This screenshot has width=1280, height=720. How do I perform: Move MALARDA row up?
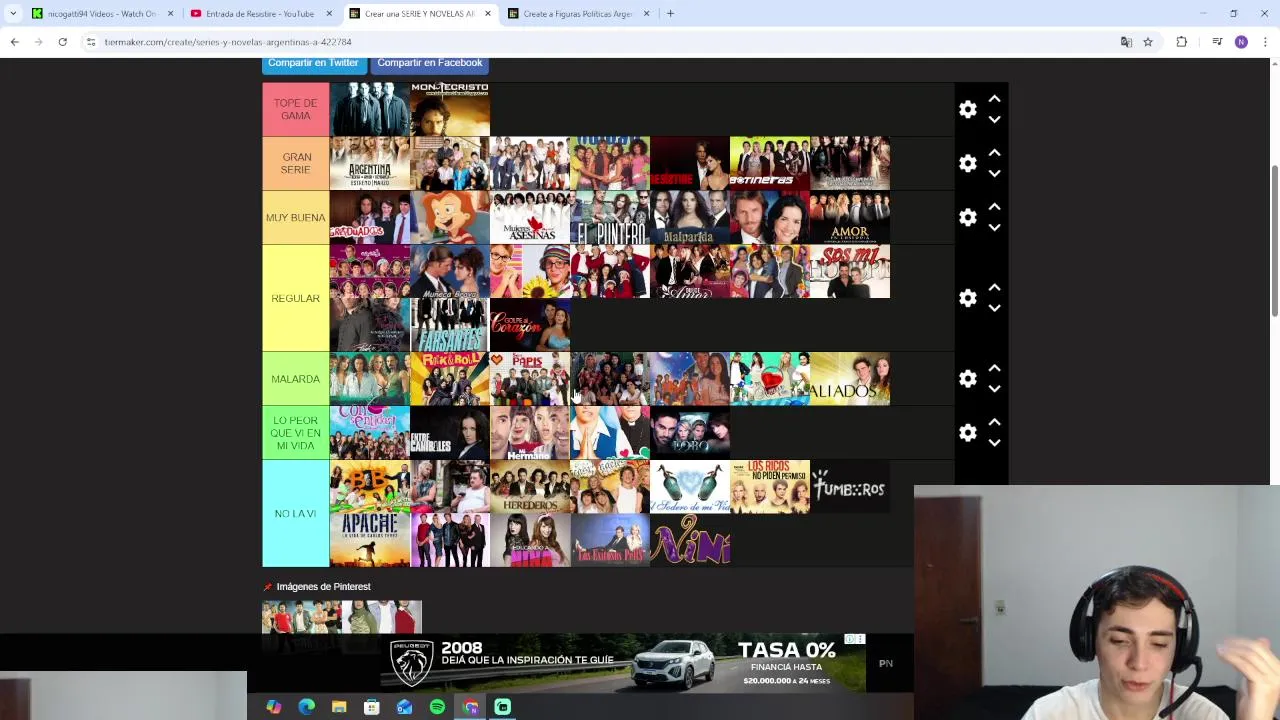[x=994, y=369]
